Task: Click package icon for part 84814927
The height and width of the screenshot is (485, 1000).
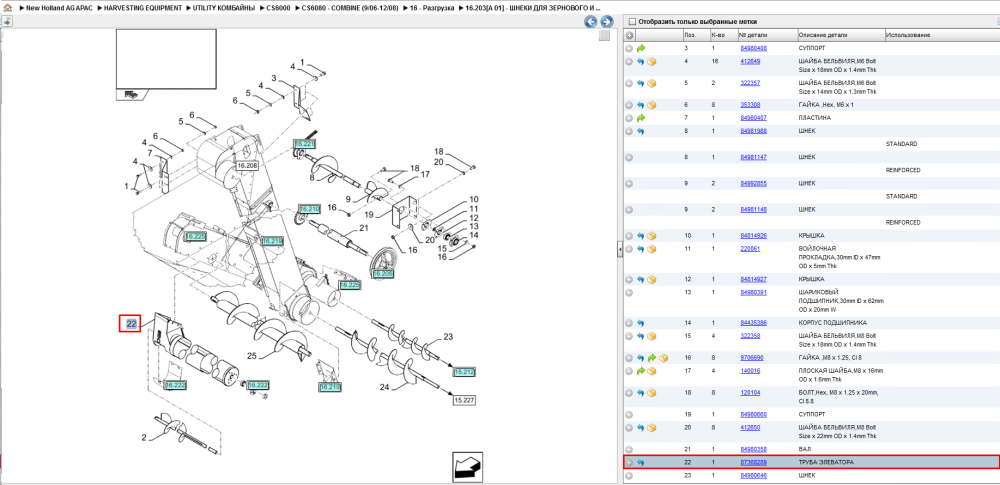Action: pyautogui.click(x=652, y=280)
